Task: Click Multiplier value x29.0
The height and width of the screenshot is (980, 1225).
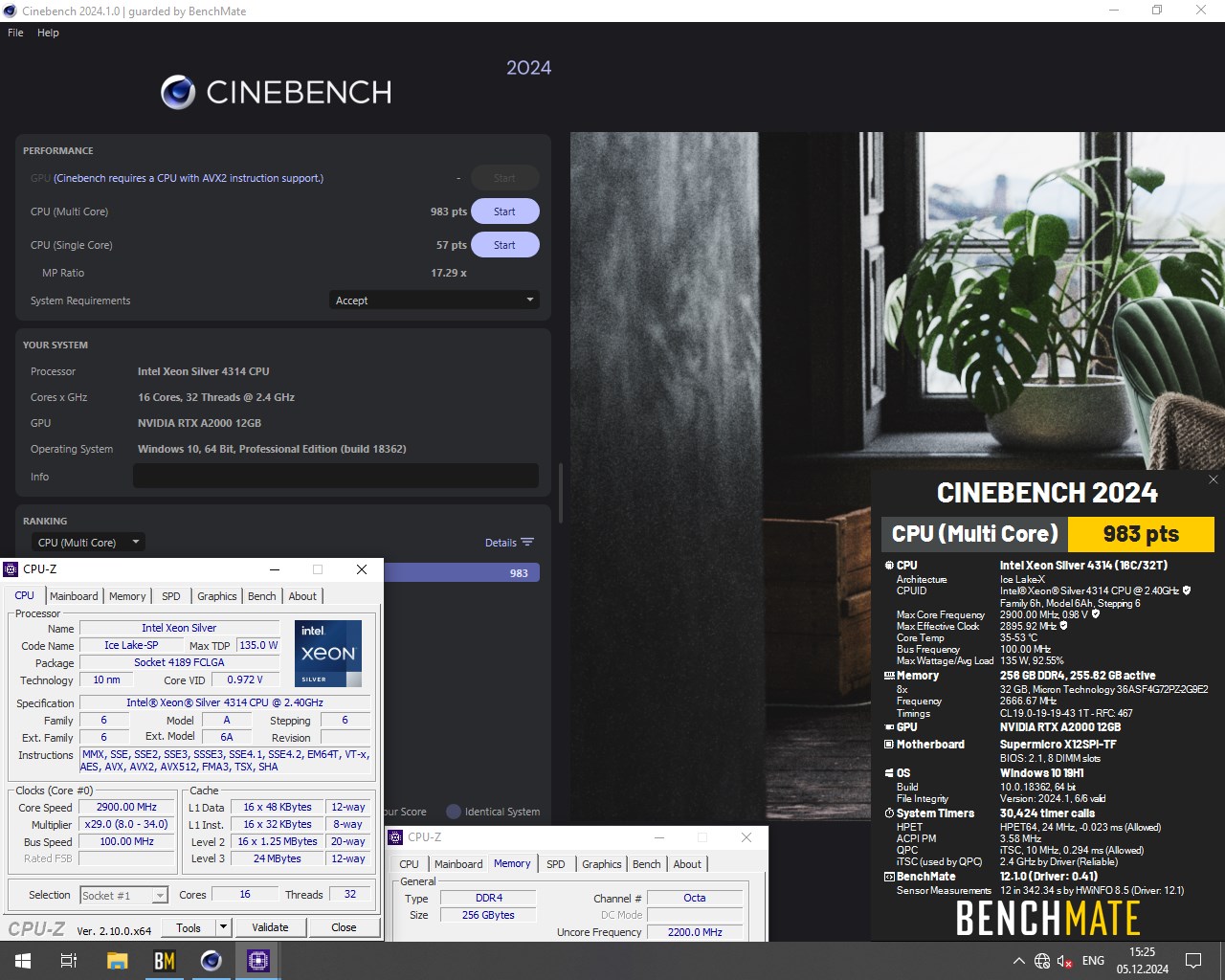Action: [126, 825]
